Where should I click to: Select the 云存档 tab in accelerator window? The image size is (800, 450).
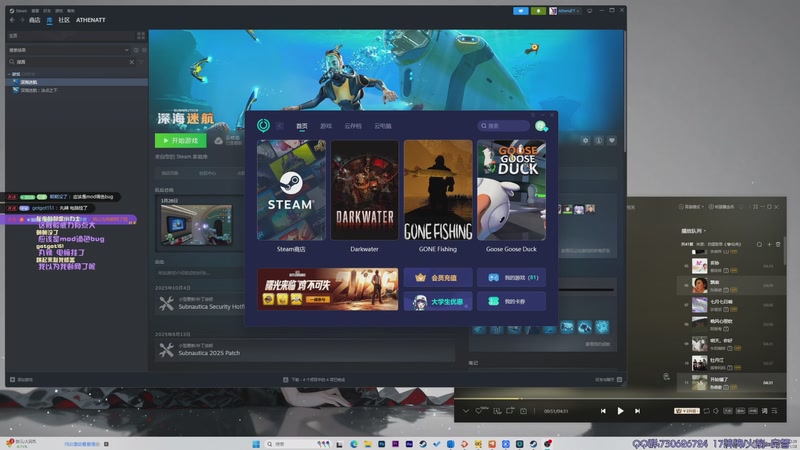[x=353, y=126]
